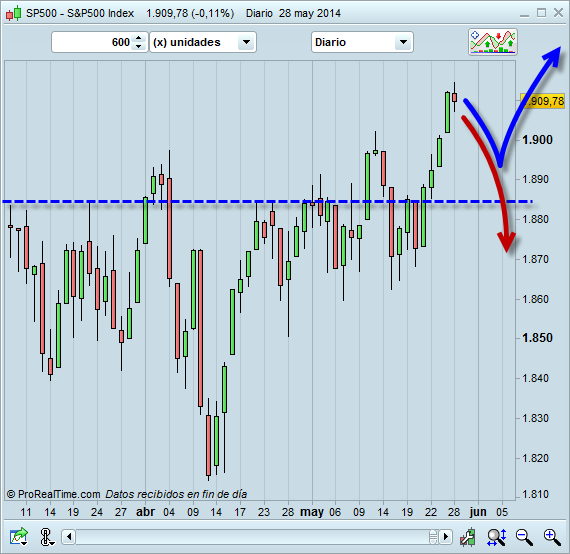This screenshot has width=570, height=554.
Task: Open the chart export/share icon
Action: coord(19,537)
